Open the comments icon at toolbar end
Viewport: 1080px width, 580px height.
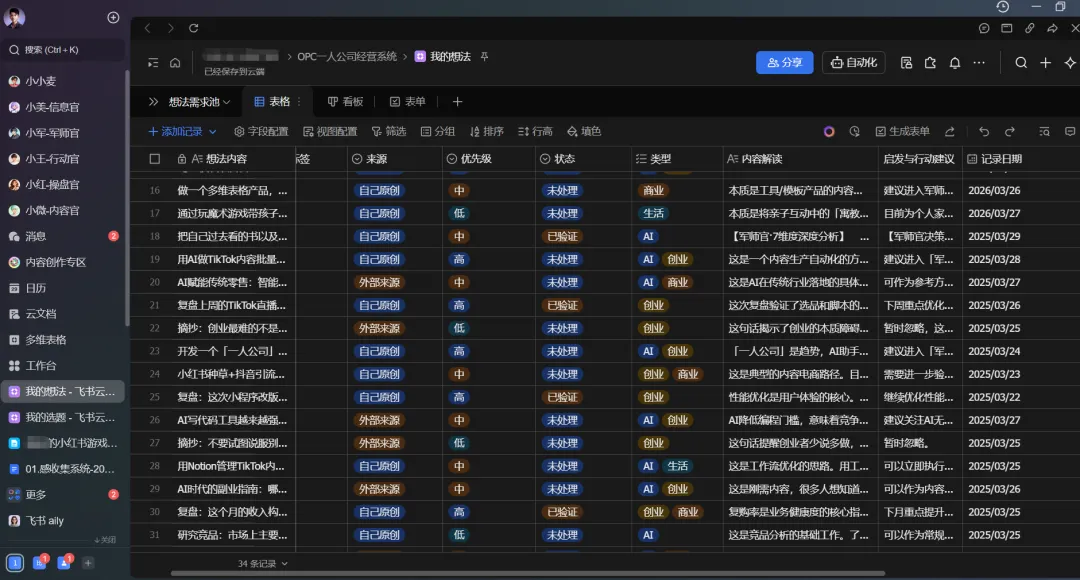coord(1070,132)
